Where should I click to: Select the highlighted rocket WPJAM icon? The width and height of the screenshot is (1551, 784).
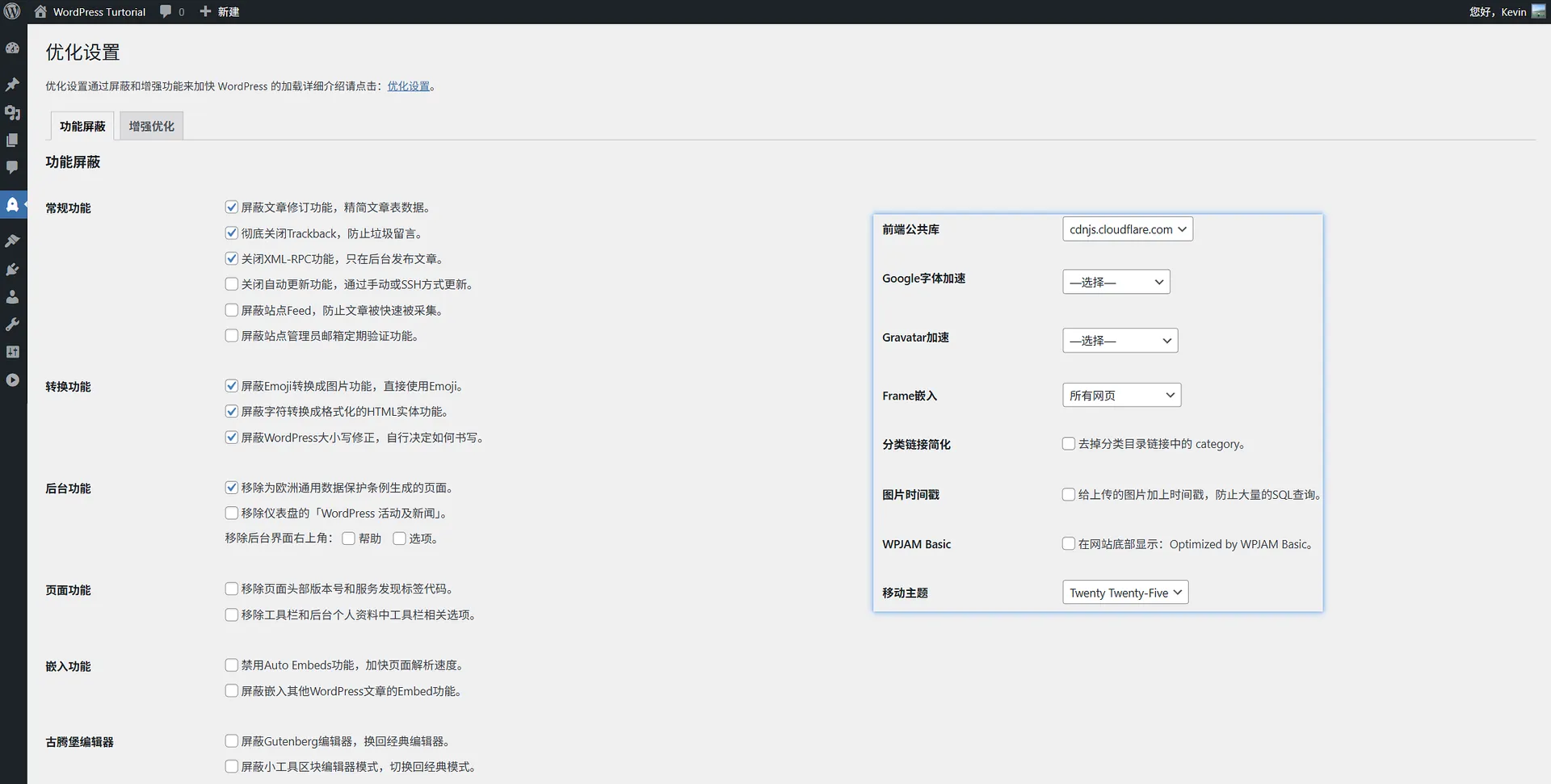(x=13, y=204)
